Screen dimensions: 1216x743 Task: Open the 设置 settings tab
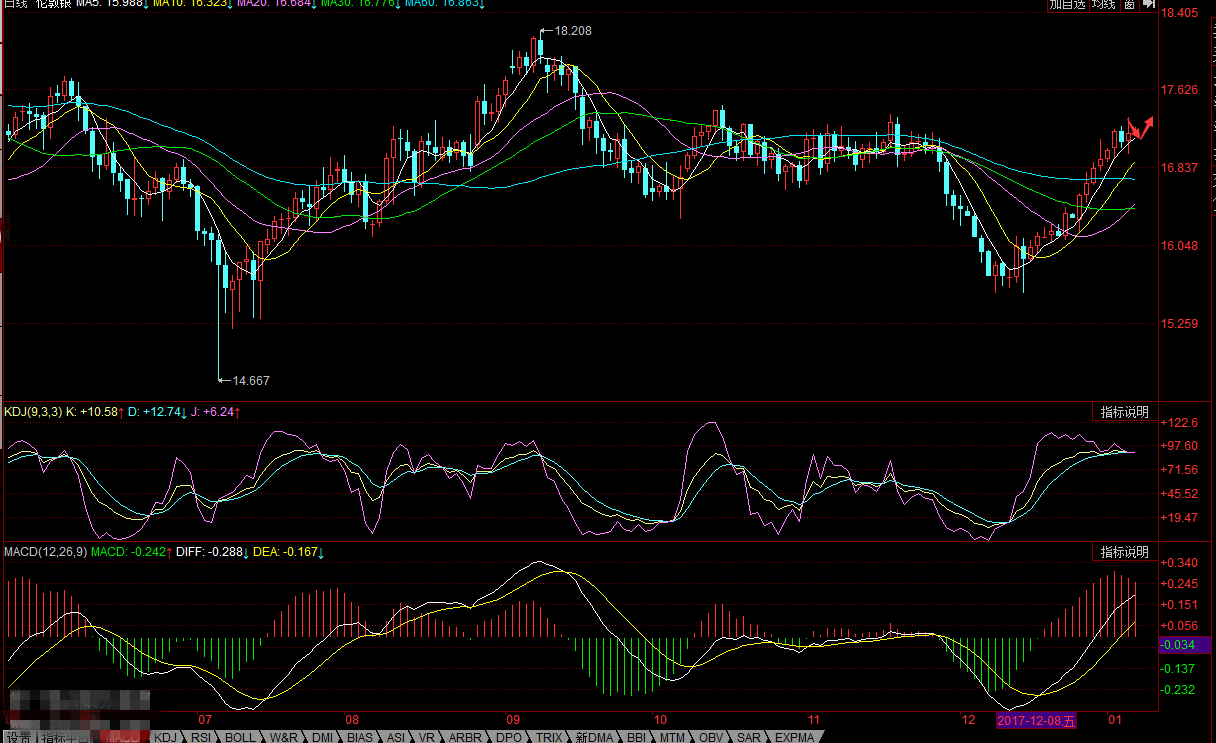[17, 737]
